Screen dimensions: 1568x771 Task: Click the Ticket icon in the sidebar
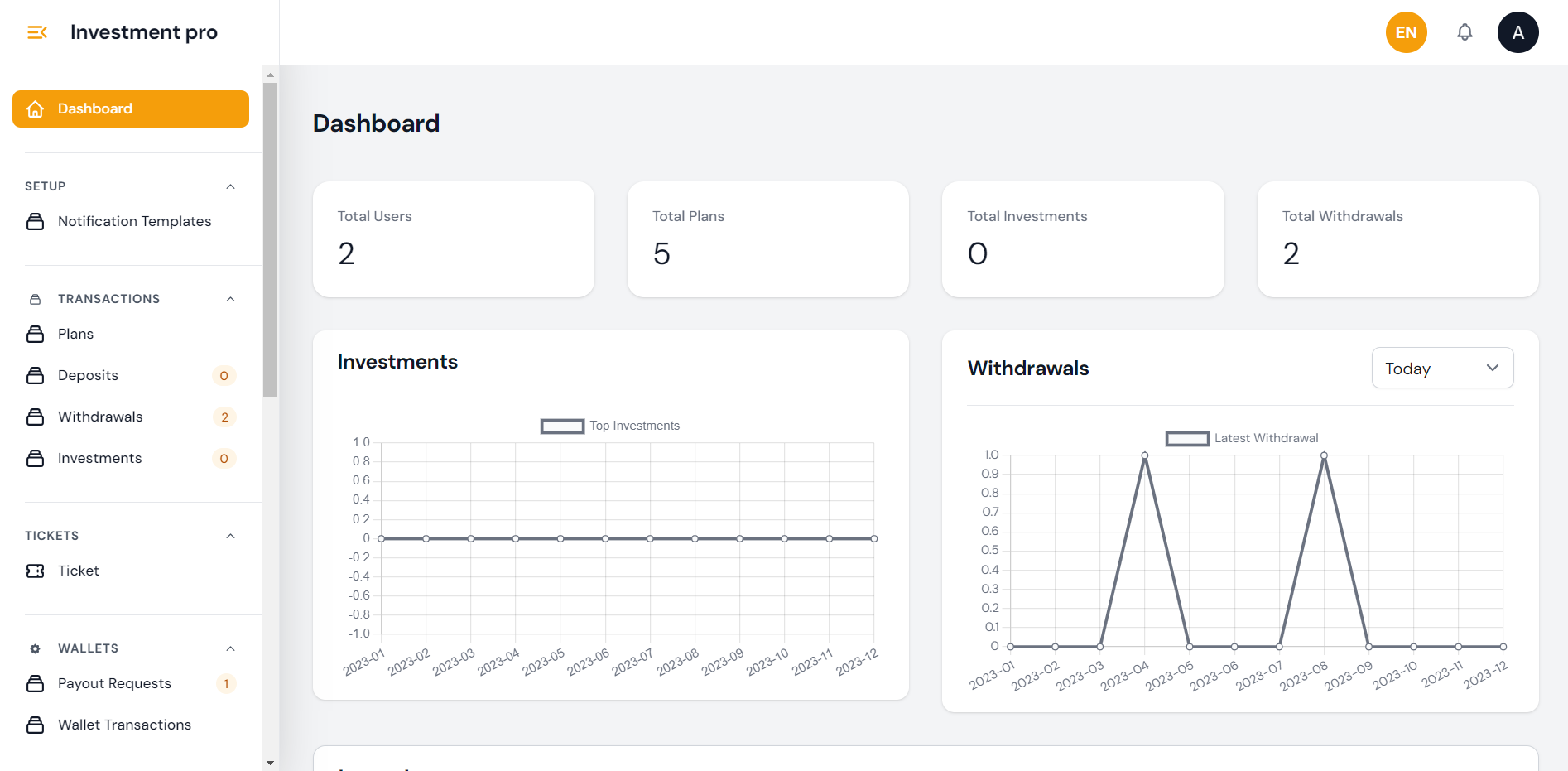[x=35, y=571]
